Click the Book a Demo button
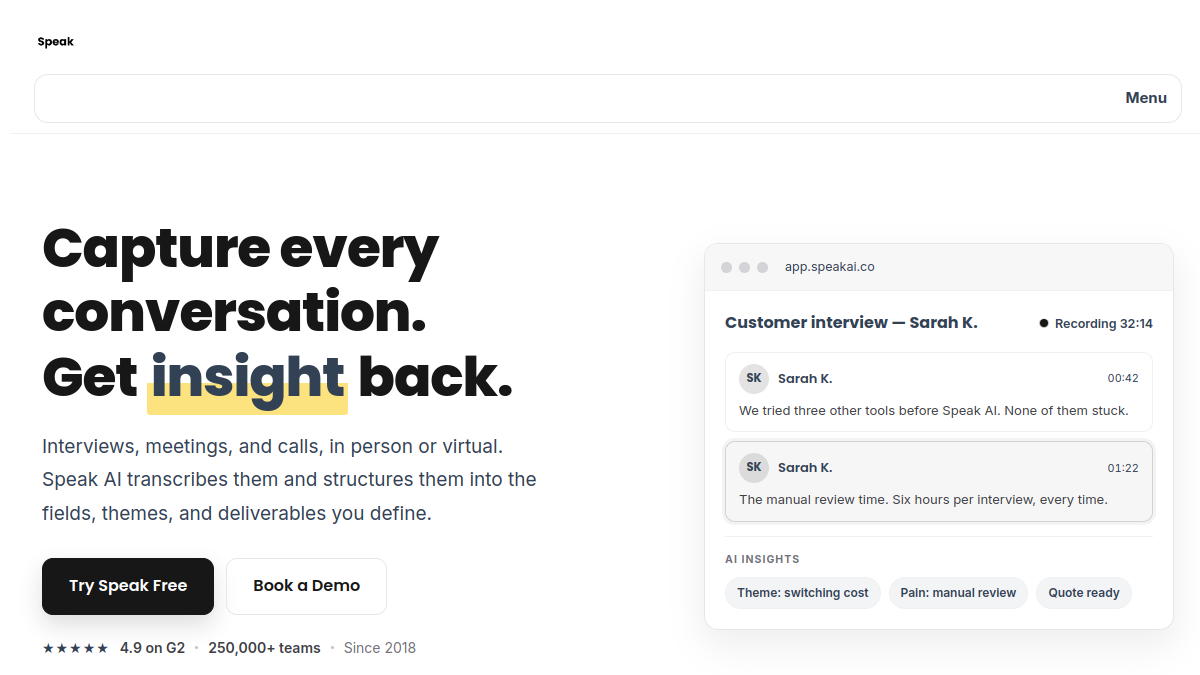This screenshot has width=1200, height=675. tap(306, 586)
